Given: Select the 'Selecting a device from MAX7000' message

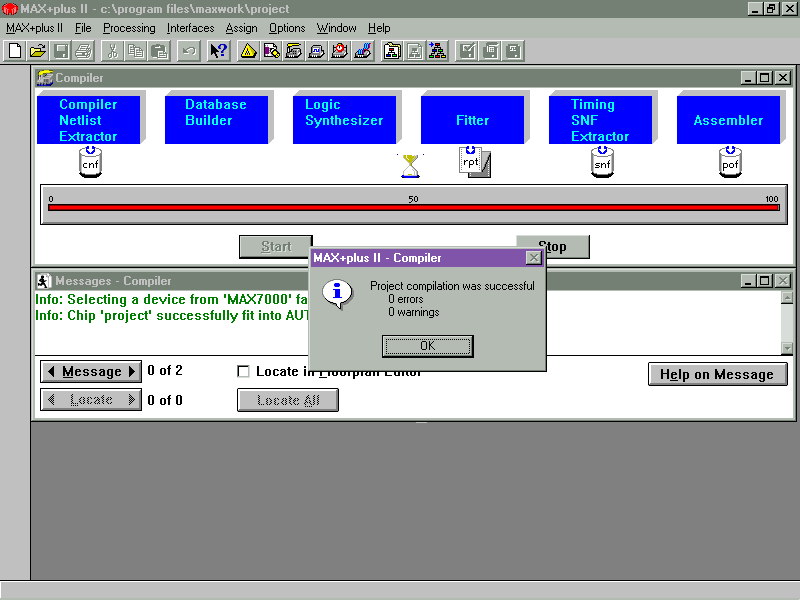Looking at the screenshot, I should (171, 299).
